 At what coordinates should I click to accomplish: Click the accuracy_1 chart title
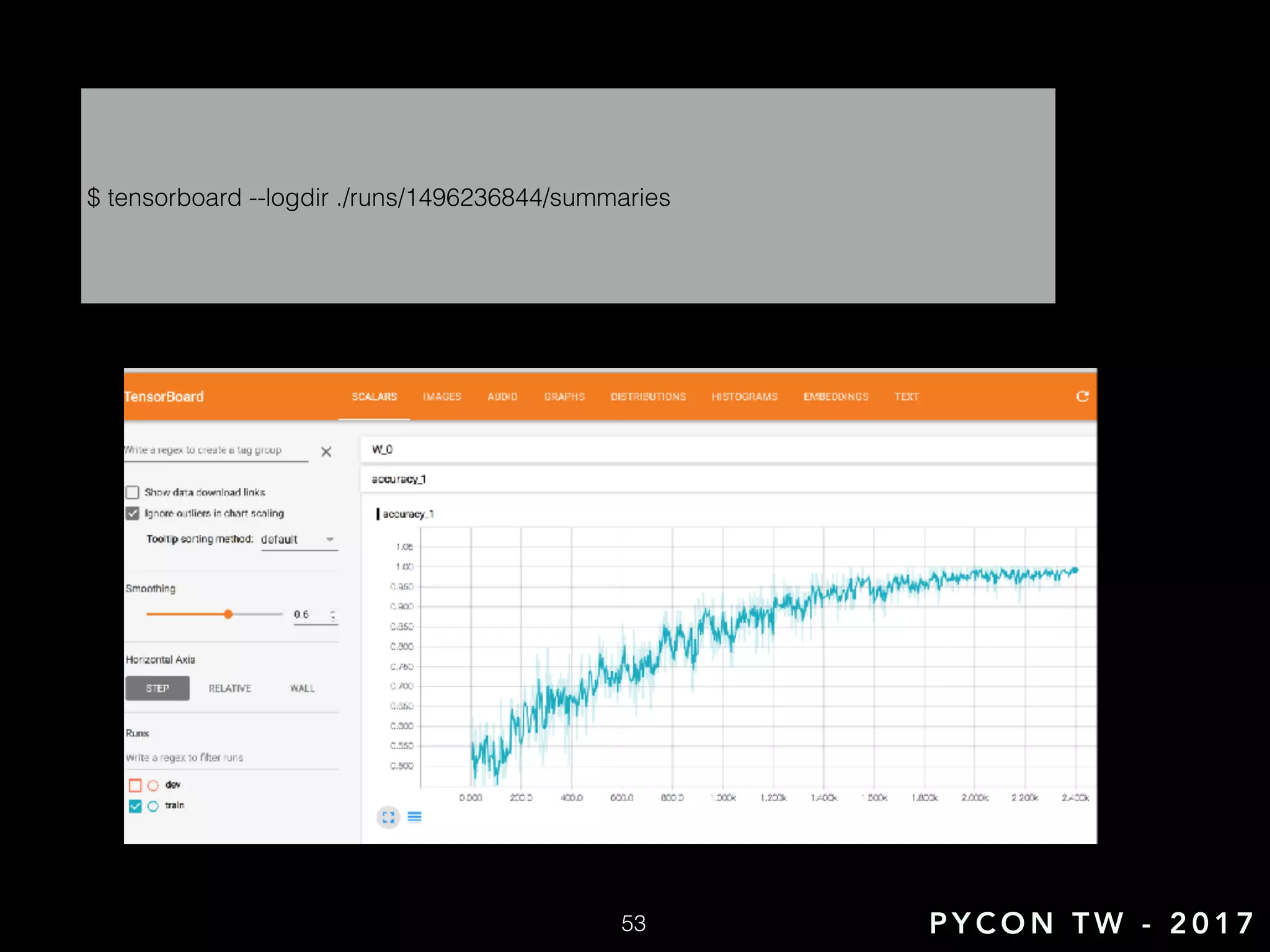click(x=408, y=514)
